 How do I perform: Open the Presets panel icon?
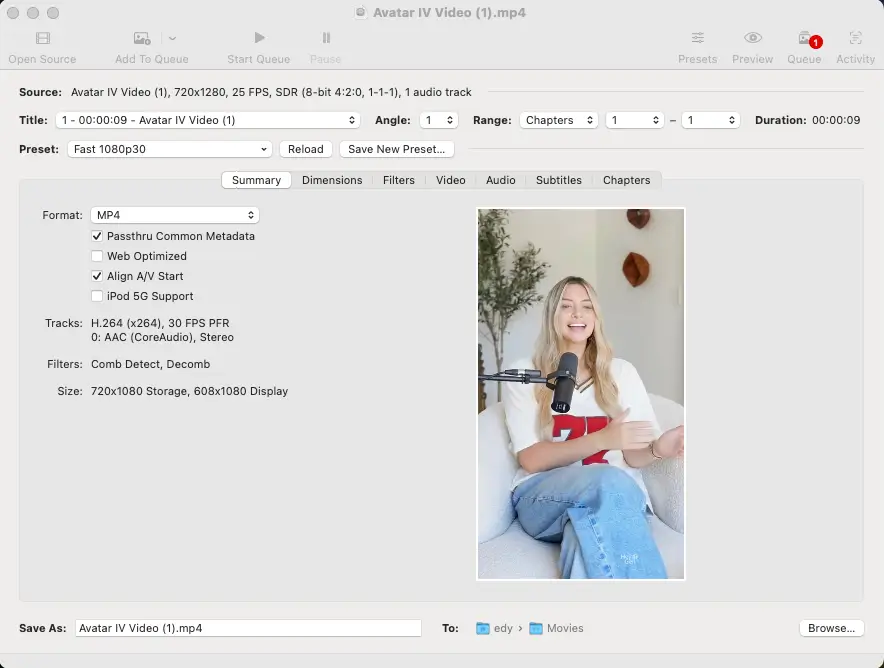click(697, 39)
